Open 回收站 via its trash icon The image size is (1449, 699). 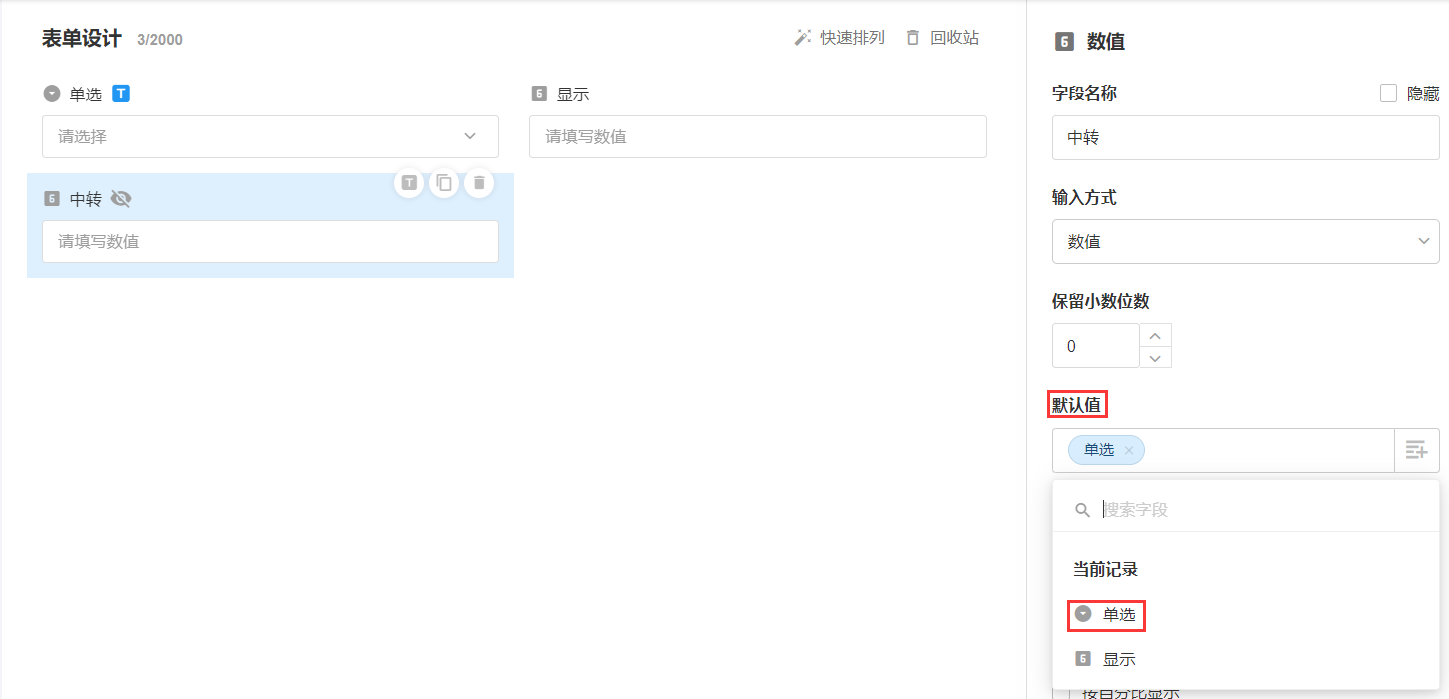(911, 37)
